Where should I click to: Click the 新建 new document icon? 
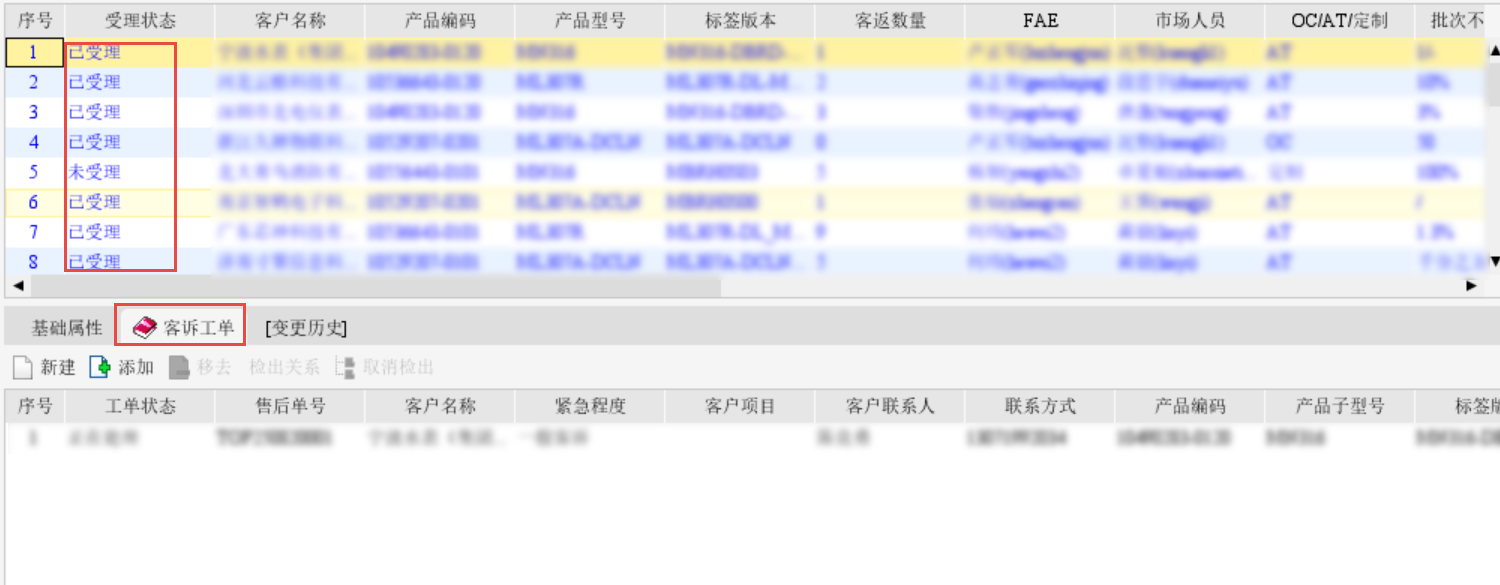point(22,367)
